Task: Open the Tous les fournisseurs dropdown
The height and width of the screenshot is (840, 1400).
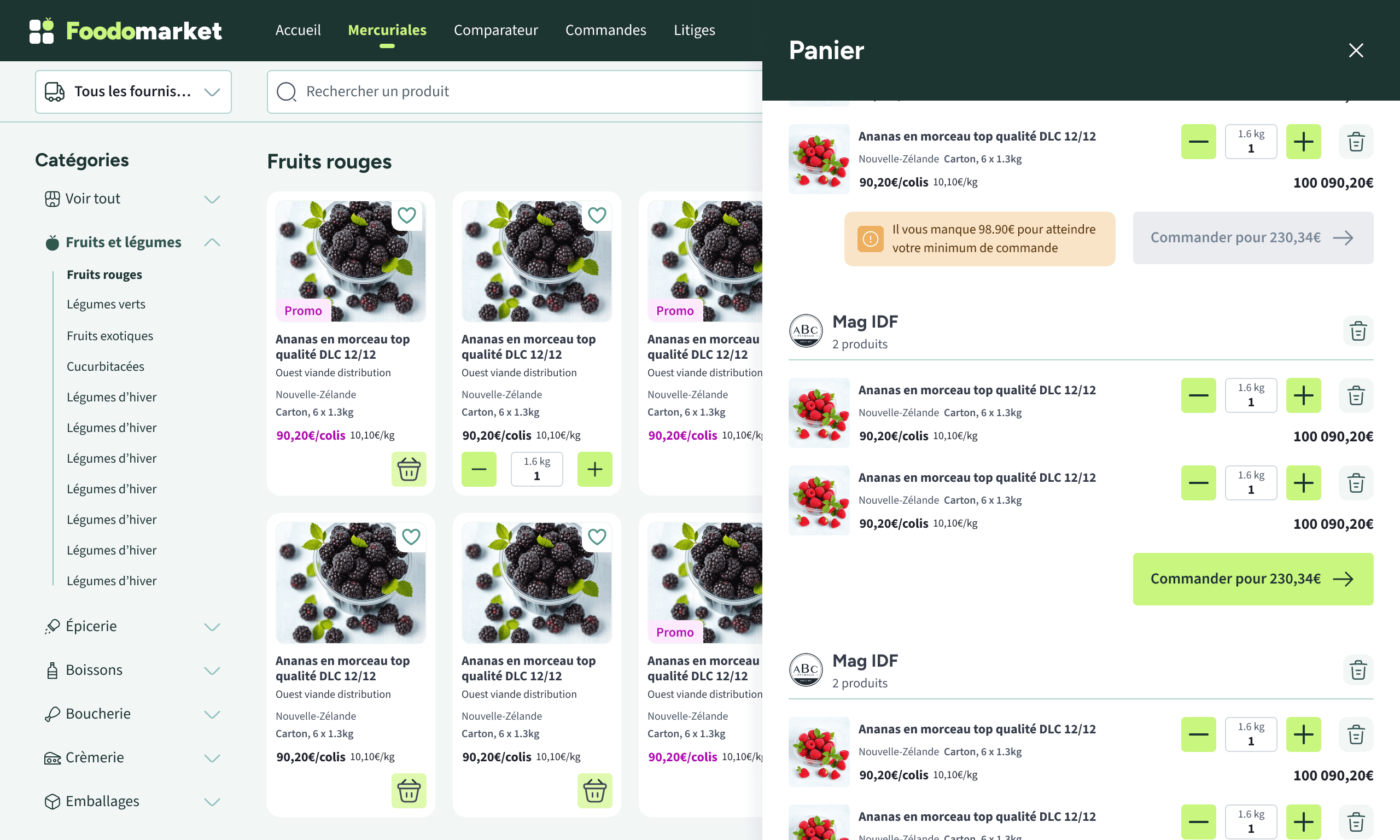Action: coord(133,92)
